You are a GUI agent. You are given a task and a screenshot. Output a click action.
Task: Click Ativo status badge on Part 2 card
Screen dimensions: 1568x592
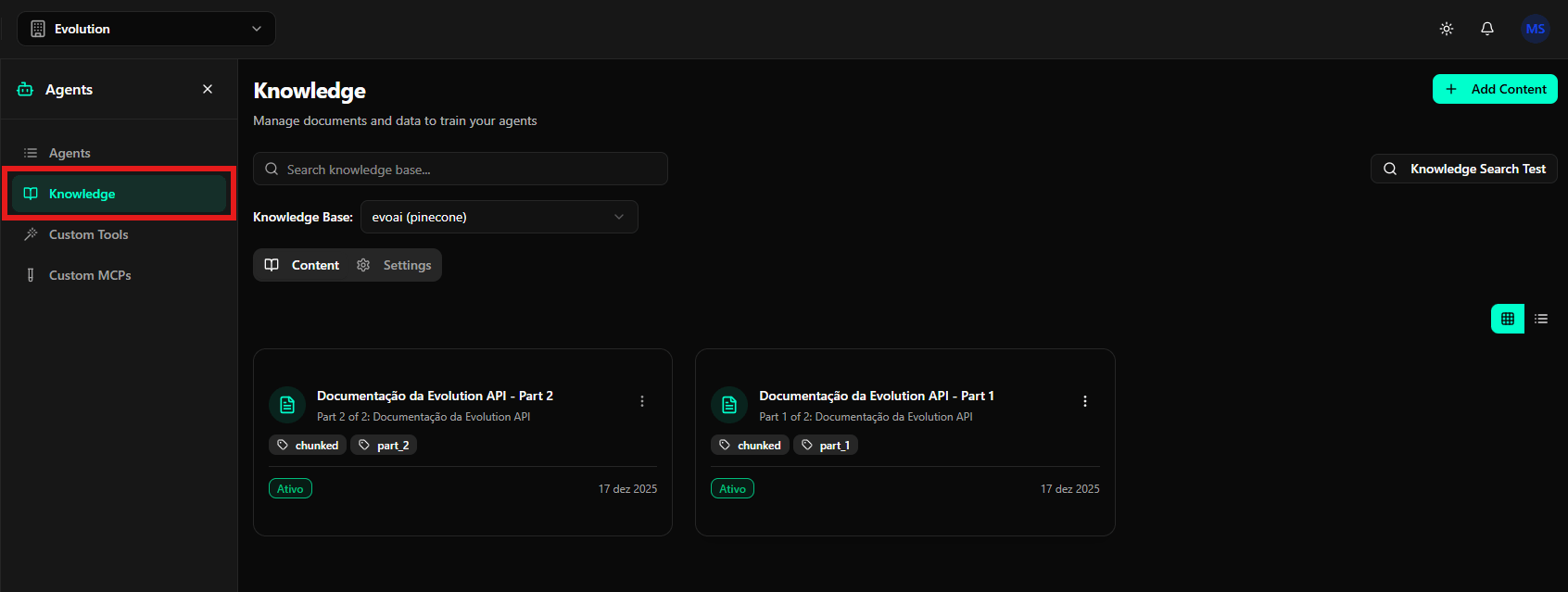(x=290, y=488)
